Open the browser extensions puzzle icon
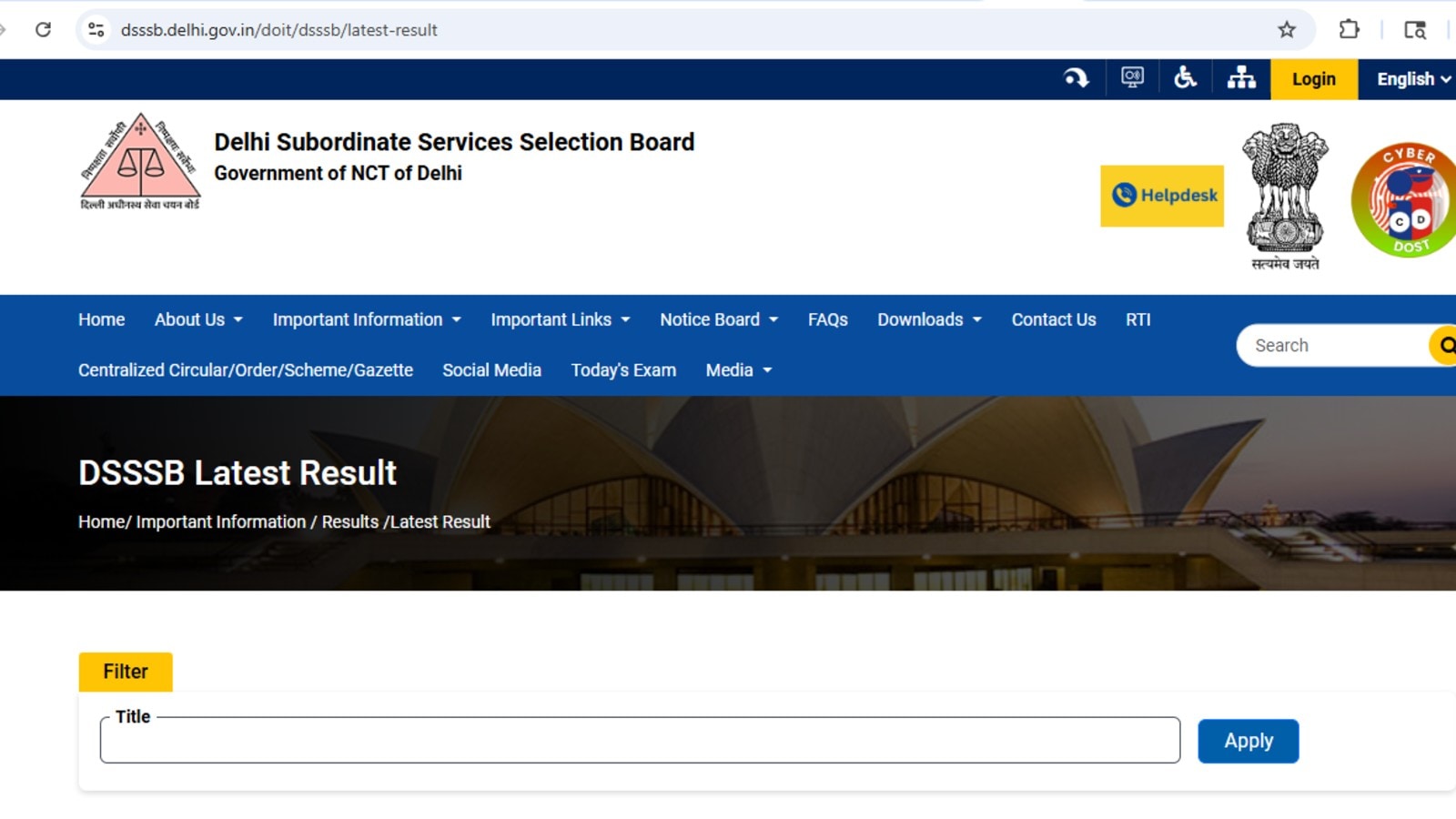The width and height of the screenshot is (1456, 819). 1349,30
